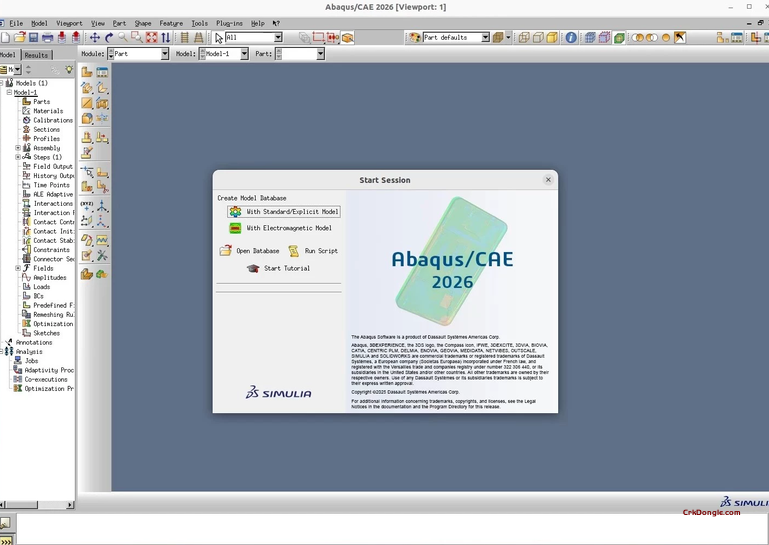769x545 pixels.
Task: Enable Shaded render style
Action: (552, 37)
